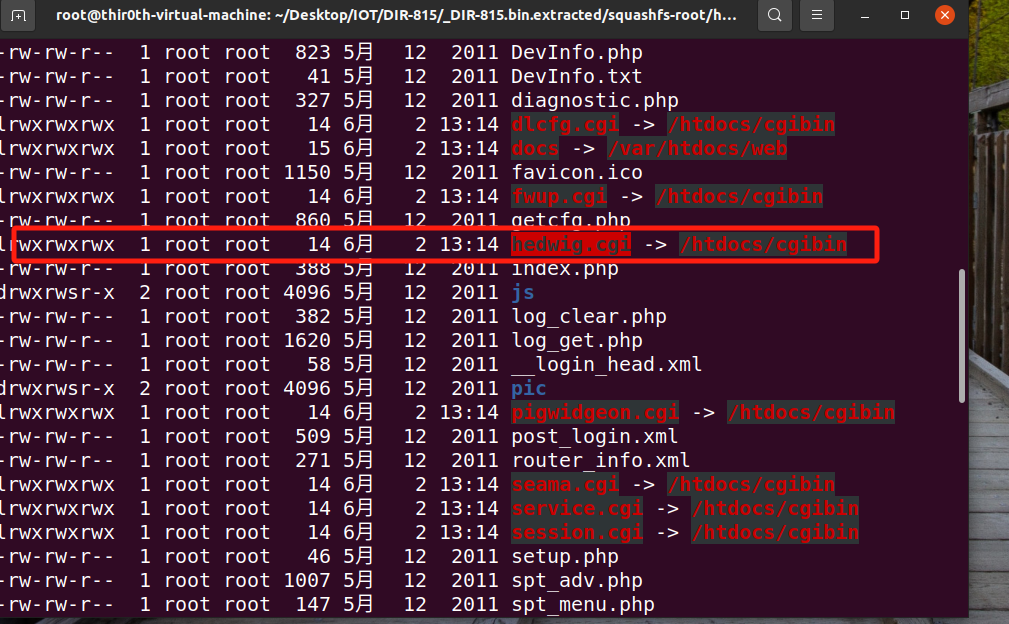
Task: Open a new terminal tab
Action: coord(17,15)
